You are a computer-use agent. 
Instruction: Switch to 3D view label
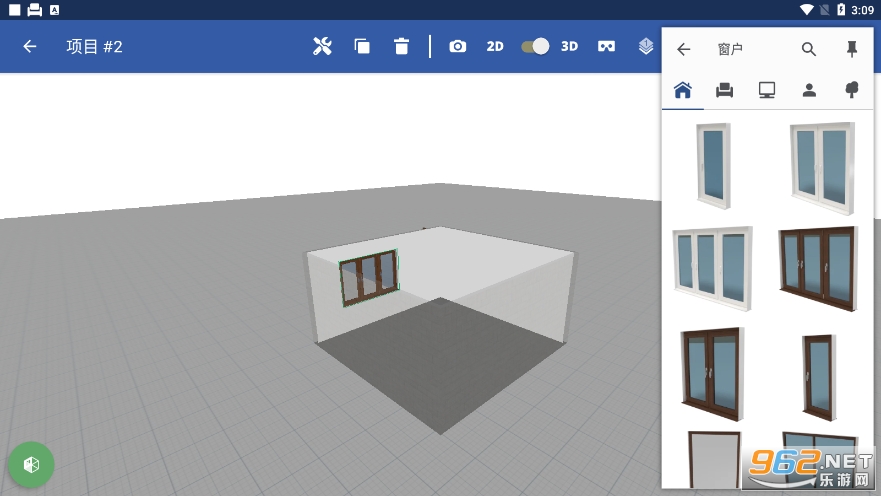pyautogui.click(x=569, y=46)
